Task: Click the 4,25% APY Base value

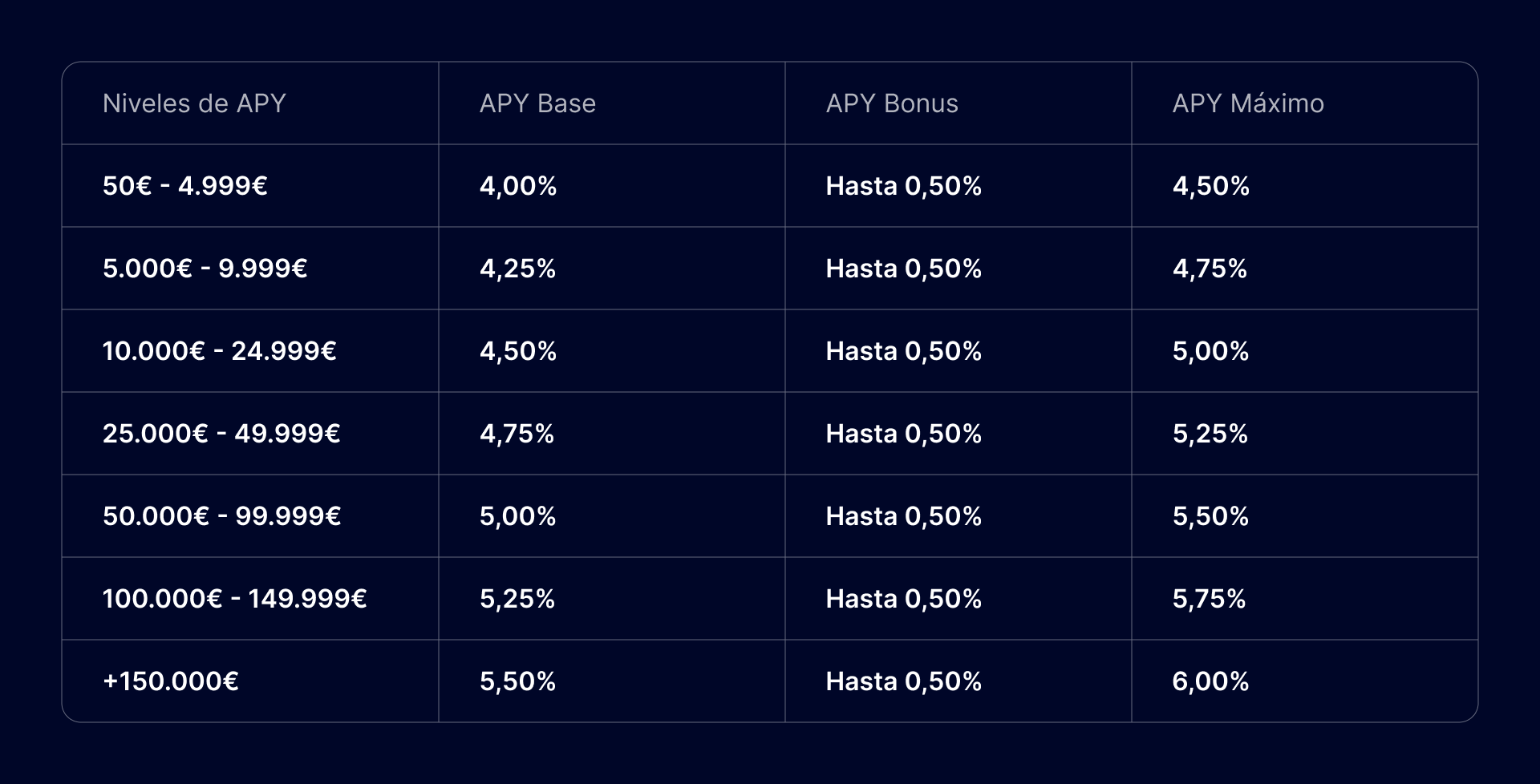Action: coord(518,269)
